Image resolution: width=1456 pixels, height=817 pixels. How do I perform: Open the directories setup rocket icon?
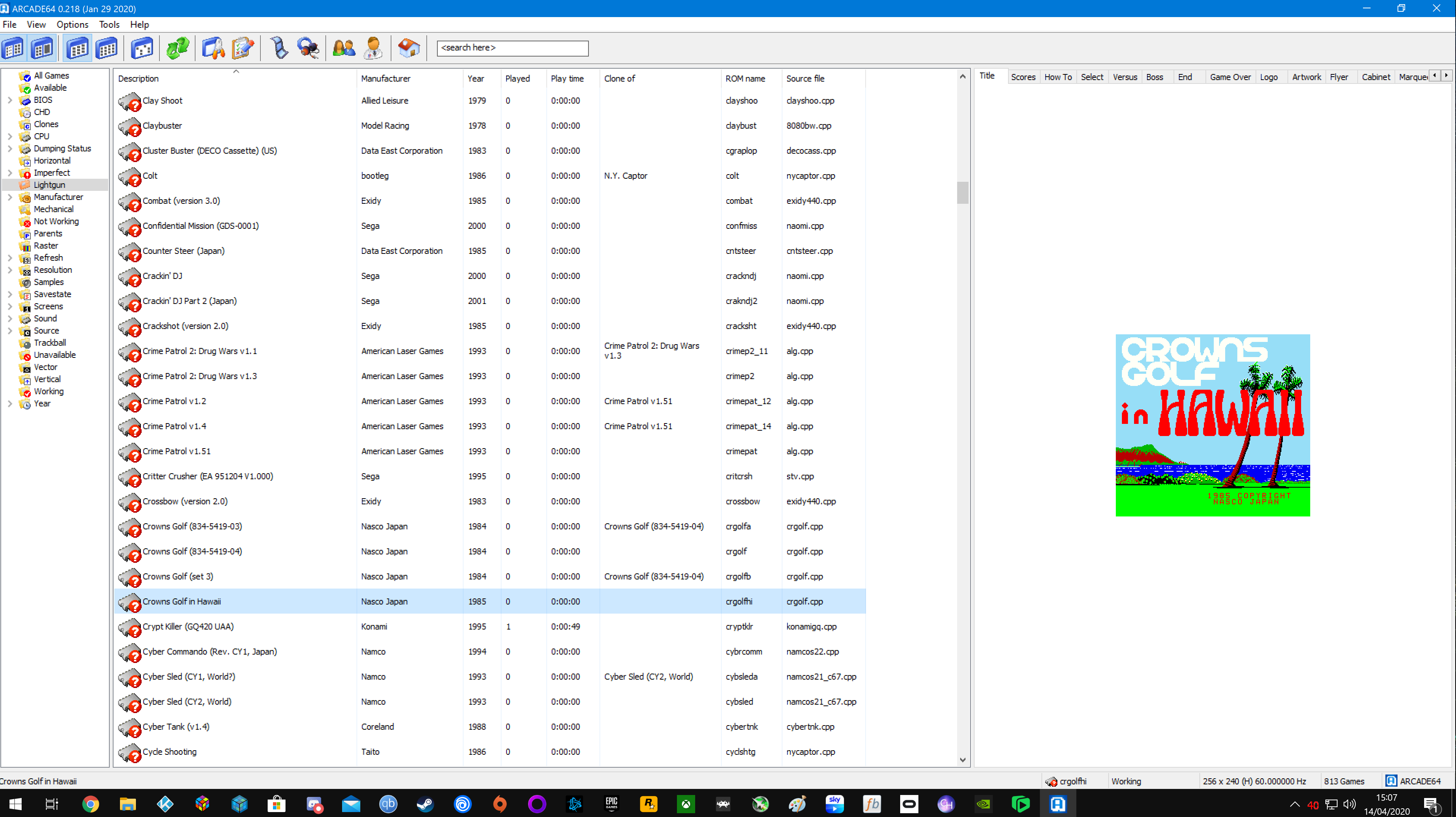(214, 48)
